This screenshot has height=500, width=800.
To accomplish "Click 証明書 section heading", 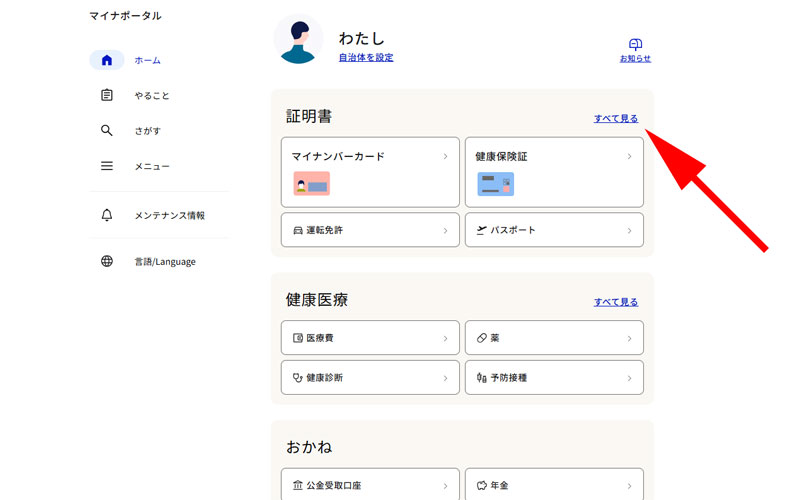I will pos(309,116).
